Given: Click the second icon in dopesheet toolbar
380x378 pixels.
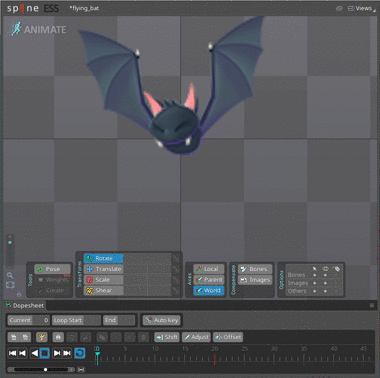Looking at the screenshot, I should click(x=25, y=337).
